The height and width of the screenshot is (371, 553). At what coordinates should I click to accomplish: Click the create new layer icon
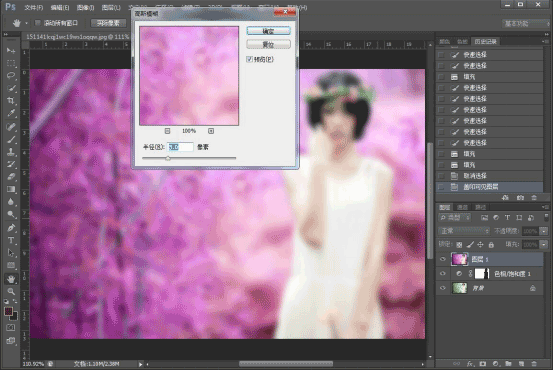[x=521, y=364]
